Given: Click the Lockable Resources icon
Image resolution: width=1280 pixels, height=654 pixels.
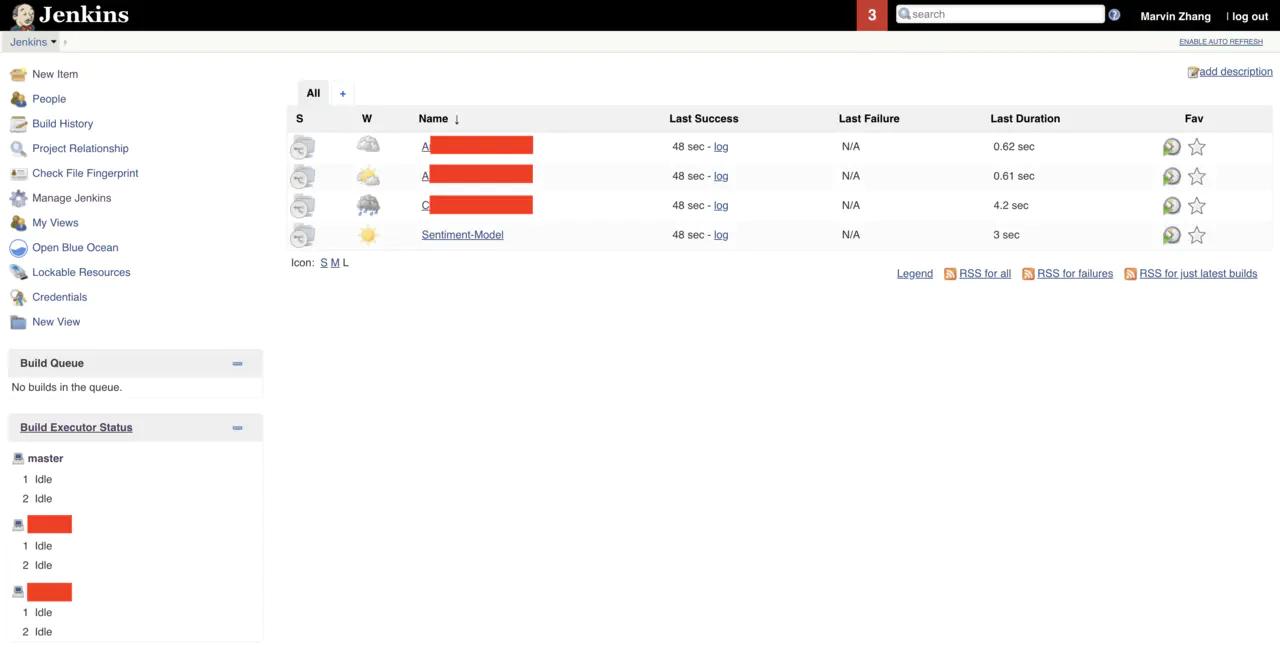Looking at the screenshot, I should 18,272.
